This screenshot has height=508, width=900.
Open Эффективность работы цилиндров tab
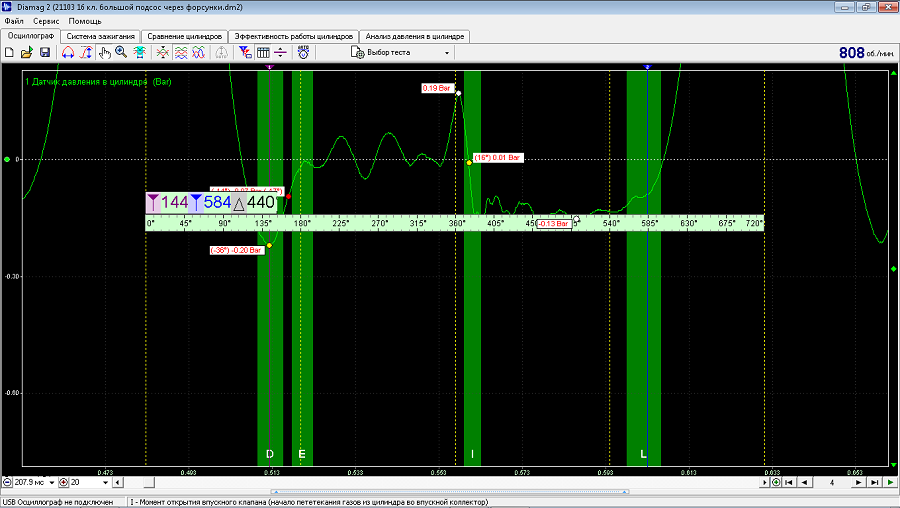coord(293,36)
